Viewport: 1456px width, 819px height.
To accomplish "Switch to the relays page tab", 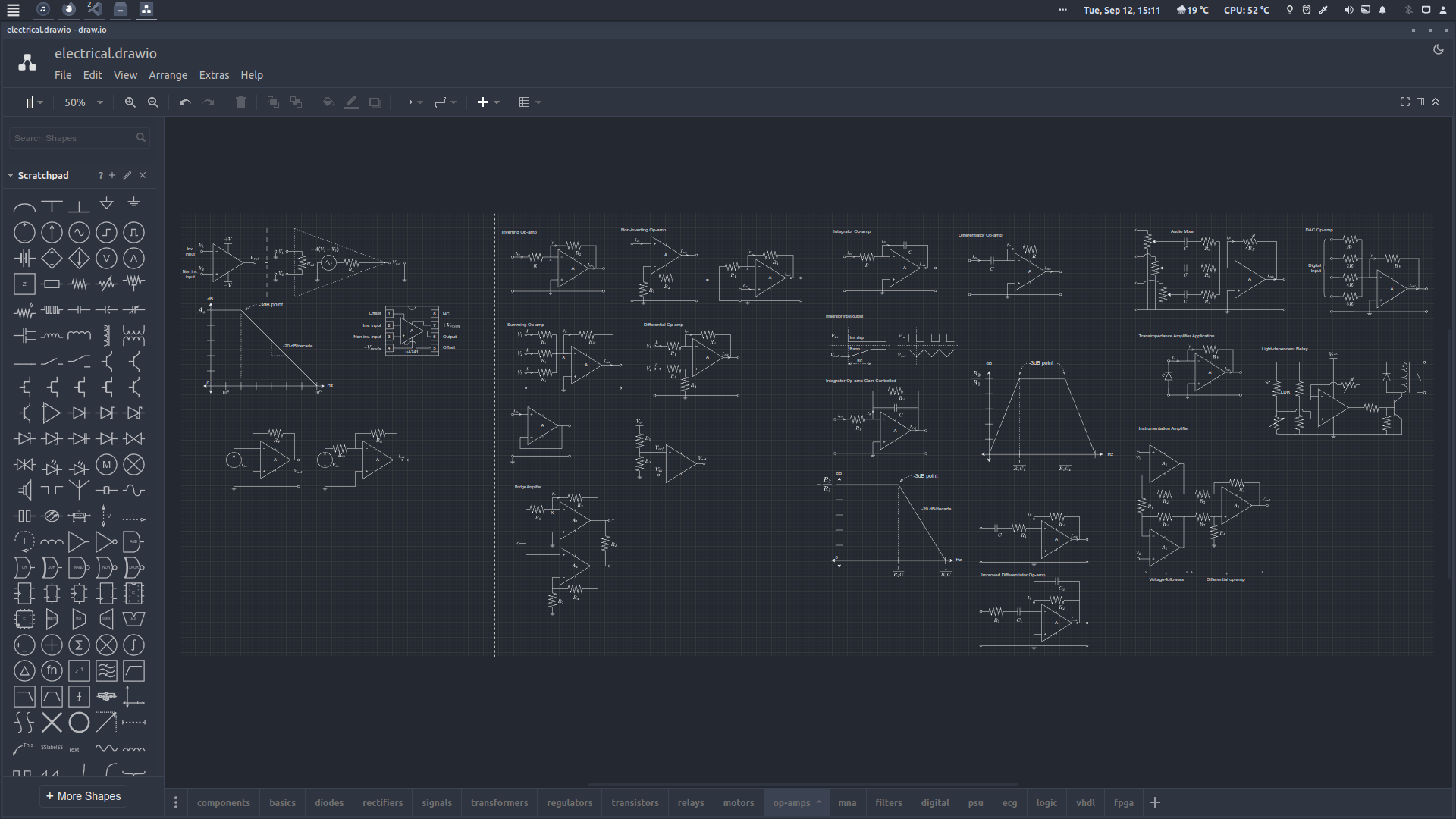I will tap(691, 803).
